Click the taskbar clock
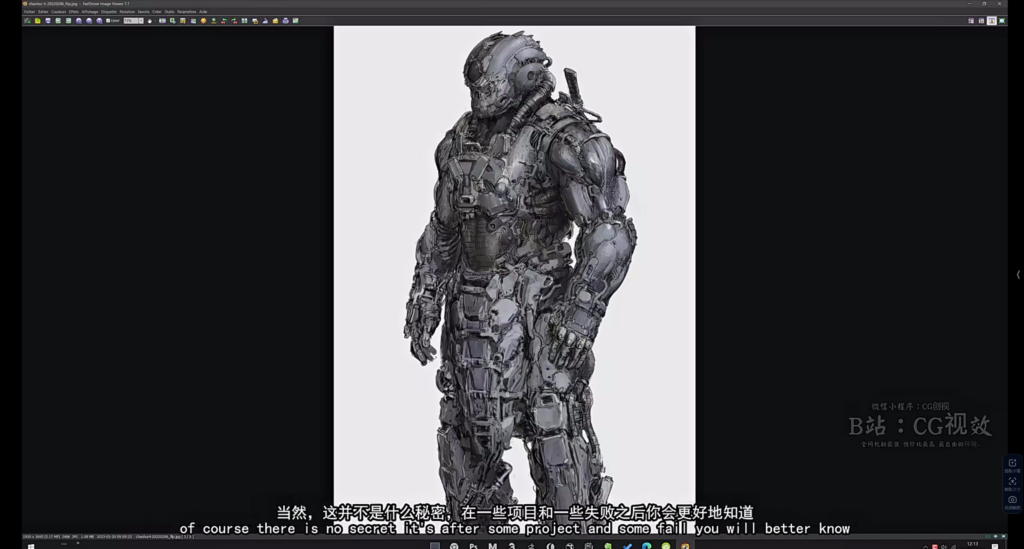The width and height of the screenshot is (1024, 549). [x=972, y=544]
